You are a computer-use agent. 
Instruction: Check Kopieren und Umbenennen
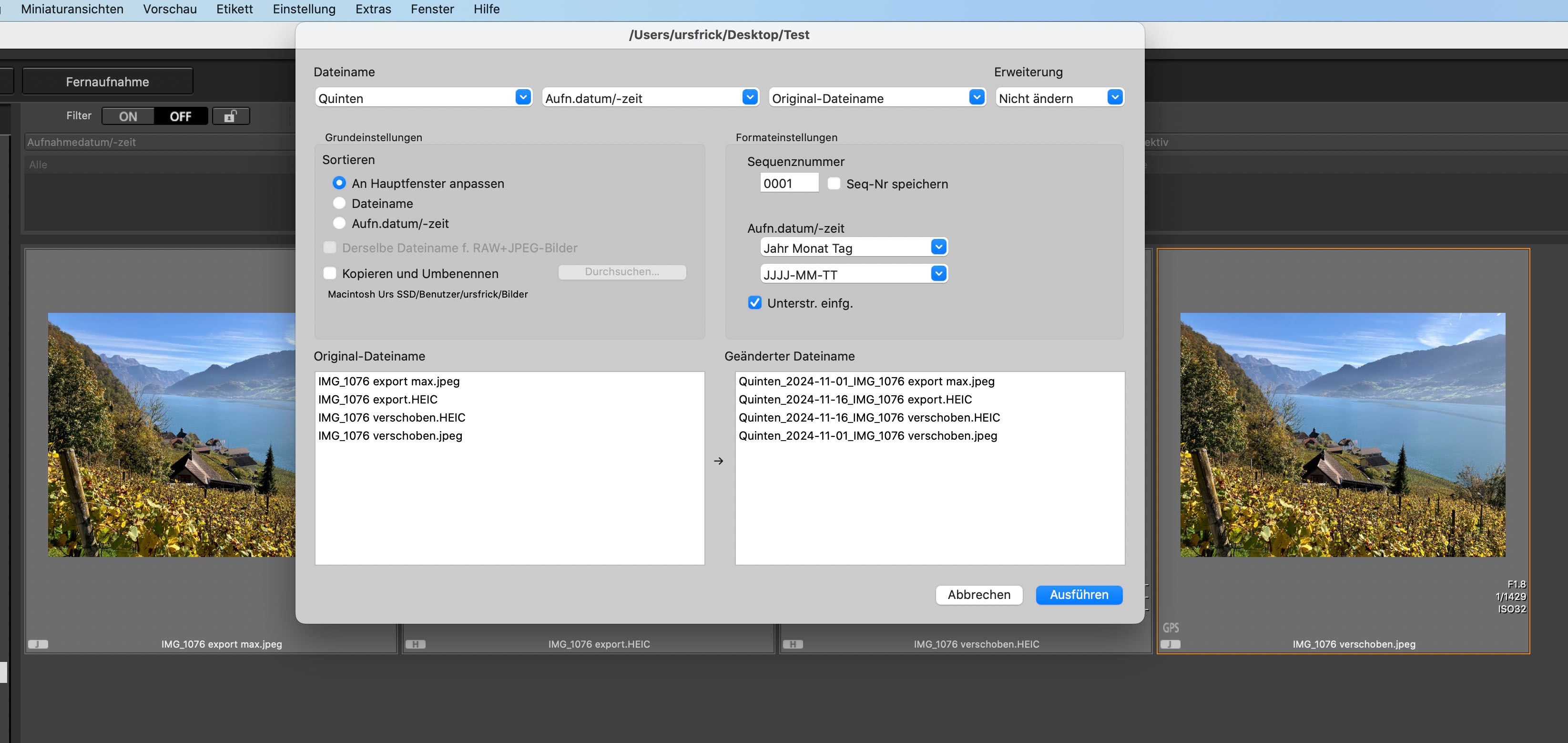(x=330, y=273)
